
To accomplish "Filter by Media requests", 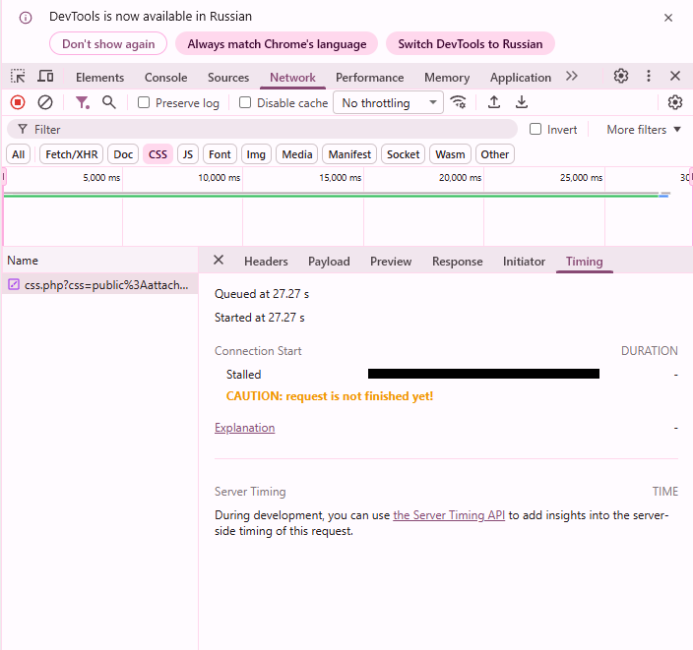I will click(297, 154).
